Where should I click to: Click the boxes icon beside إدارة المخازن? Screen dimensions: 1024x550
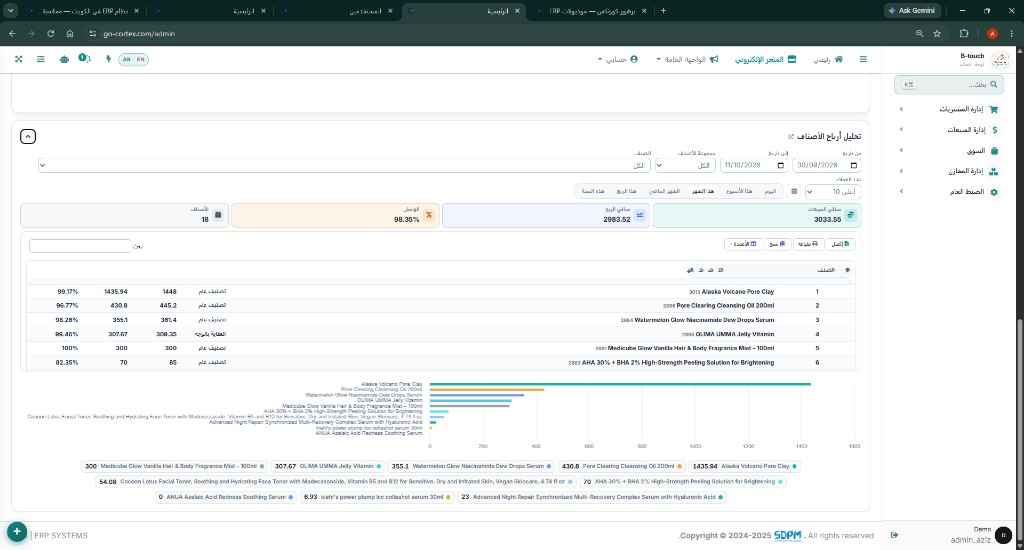[993, 171]
